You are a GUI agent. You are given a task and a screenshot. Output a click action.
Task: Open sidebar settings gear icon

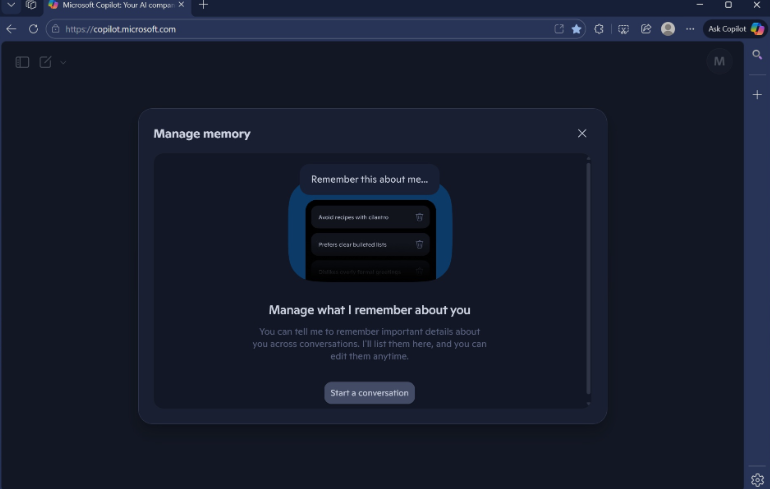(x=757, y=479)
